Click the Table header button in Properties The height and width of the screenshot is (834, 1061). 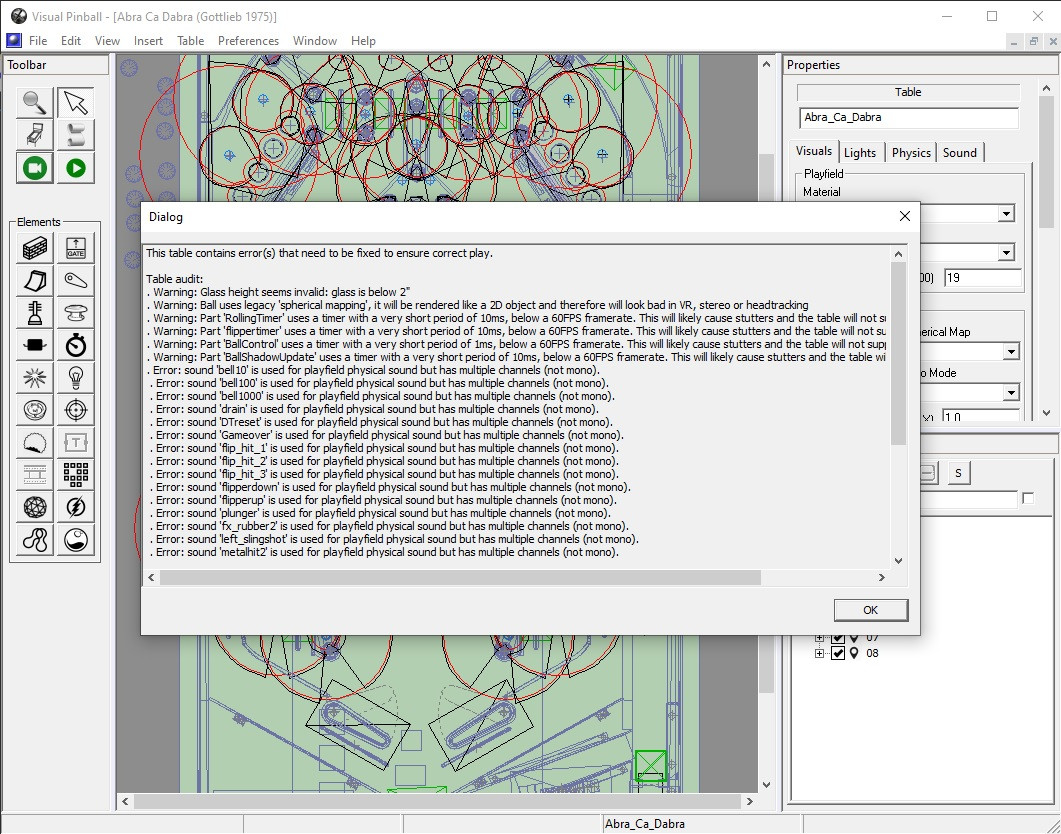tap(908, 92)
